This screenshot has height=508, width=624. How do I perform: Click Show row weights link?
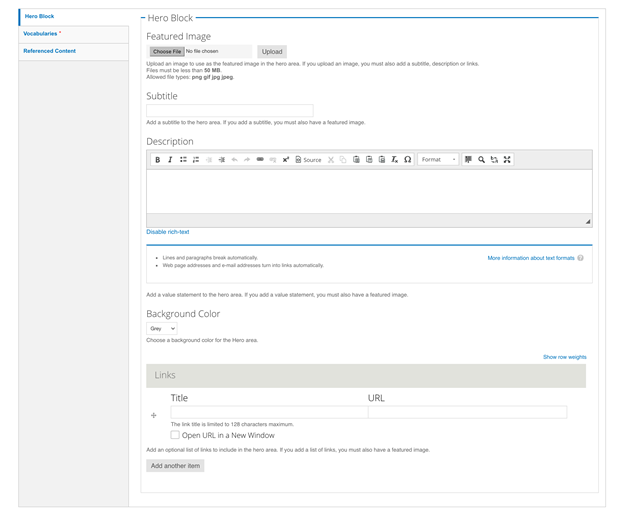[564, 357]
